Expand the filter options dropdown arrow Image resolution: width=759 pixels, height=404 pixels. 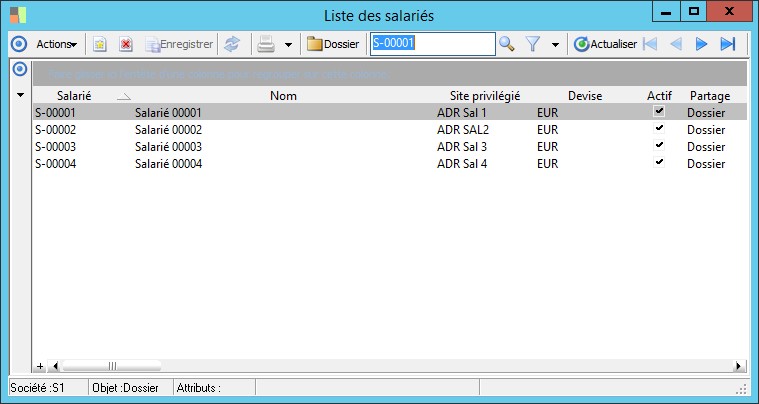tap(555, 45)
